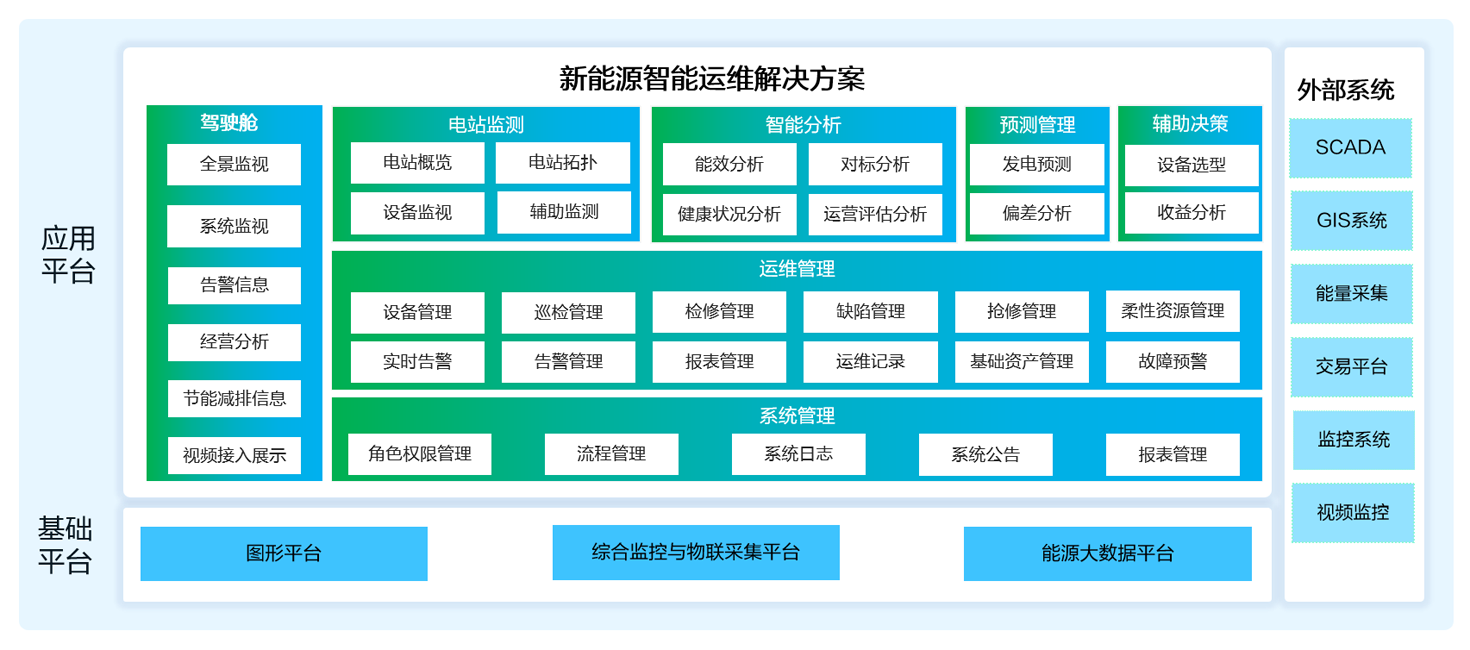Click the 图形平台 button
1470x650 pixels.
point(283,553)
